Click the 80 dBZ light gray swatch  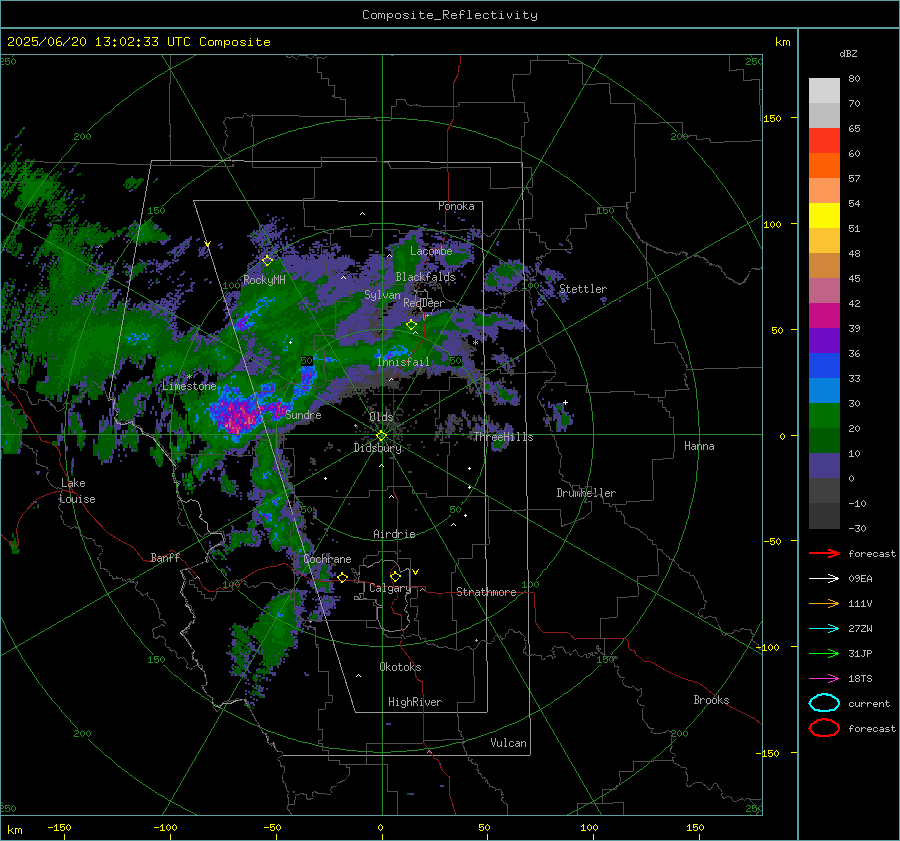click(824, 91)
